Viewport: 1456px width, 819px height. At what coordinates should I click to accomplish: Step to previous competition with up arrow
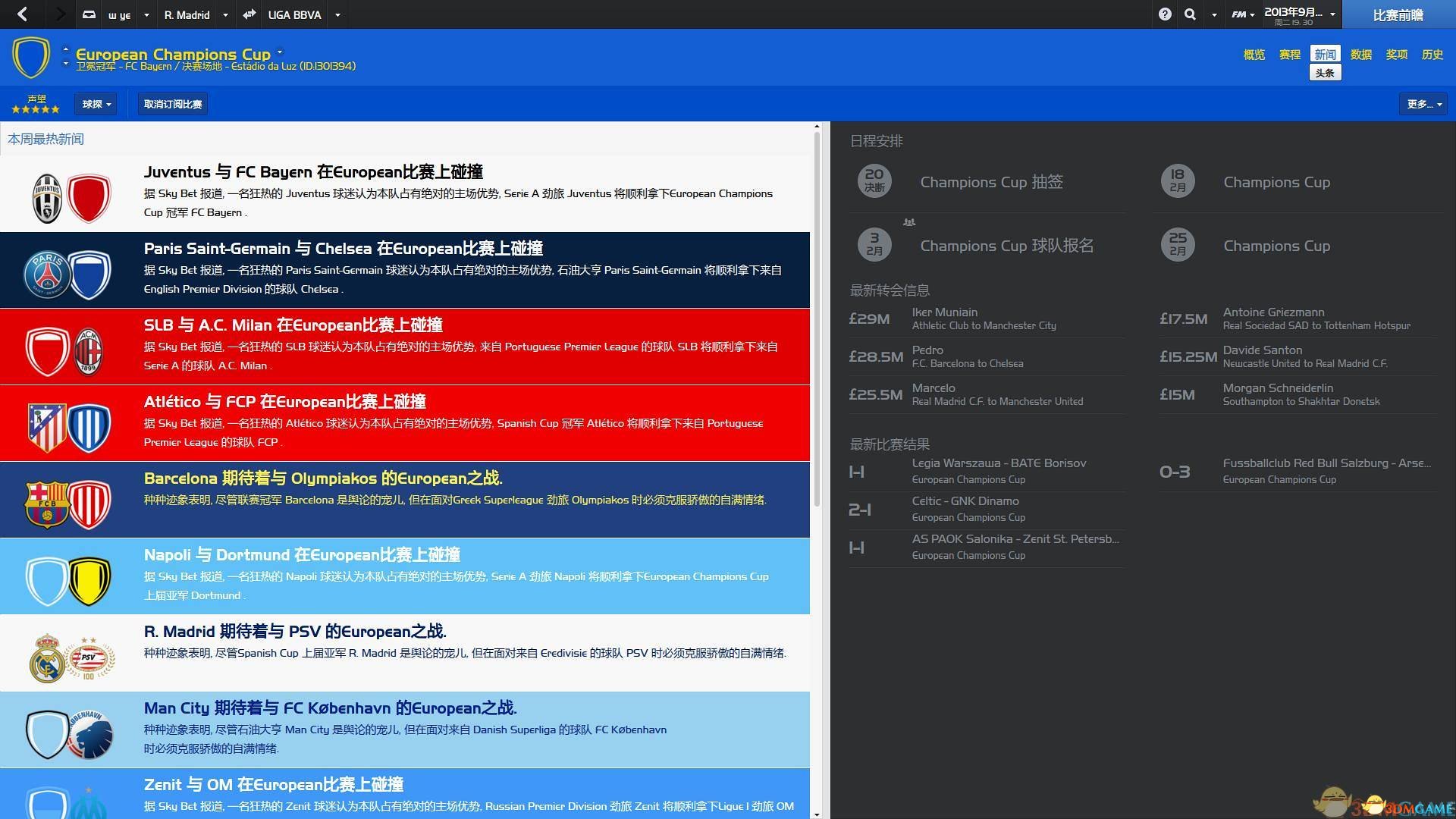(65, 49)
